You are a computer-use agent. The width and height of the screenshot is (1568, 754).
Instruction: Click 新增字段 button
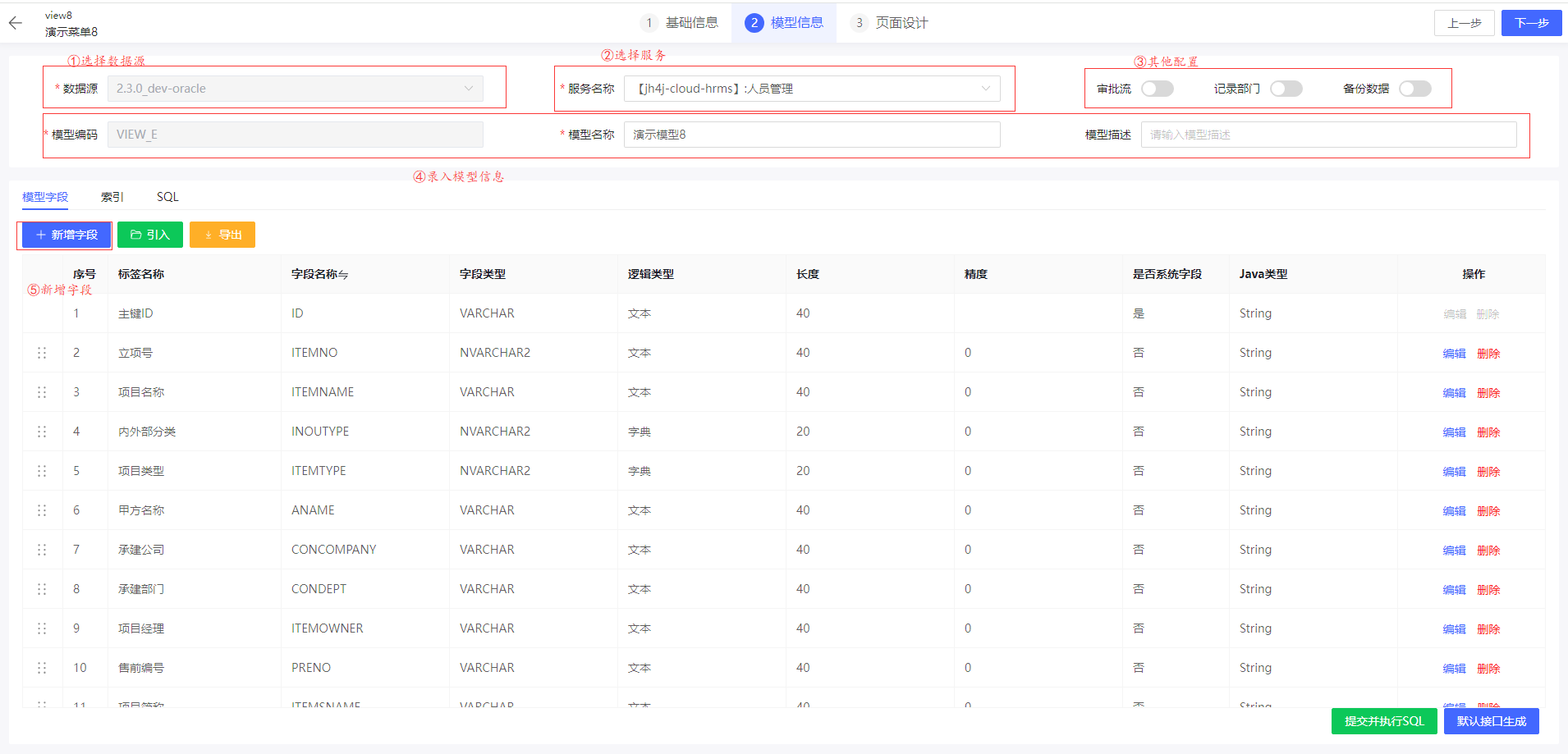click(66, 235)
